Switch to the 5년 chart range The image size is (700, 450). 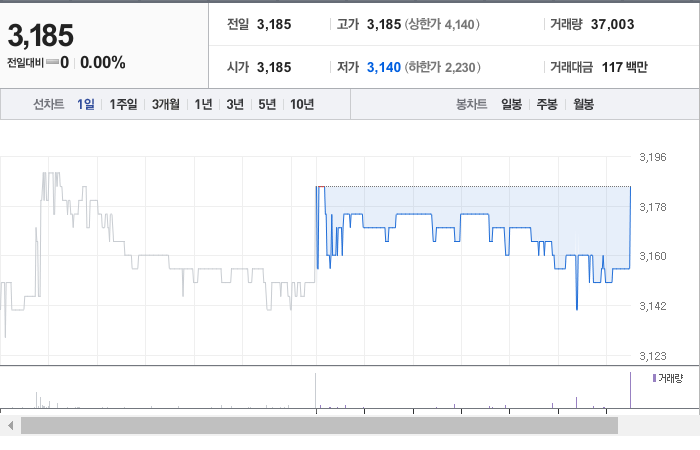(267, 104)
